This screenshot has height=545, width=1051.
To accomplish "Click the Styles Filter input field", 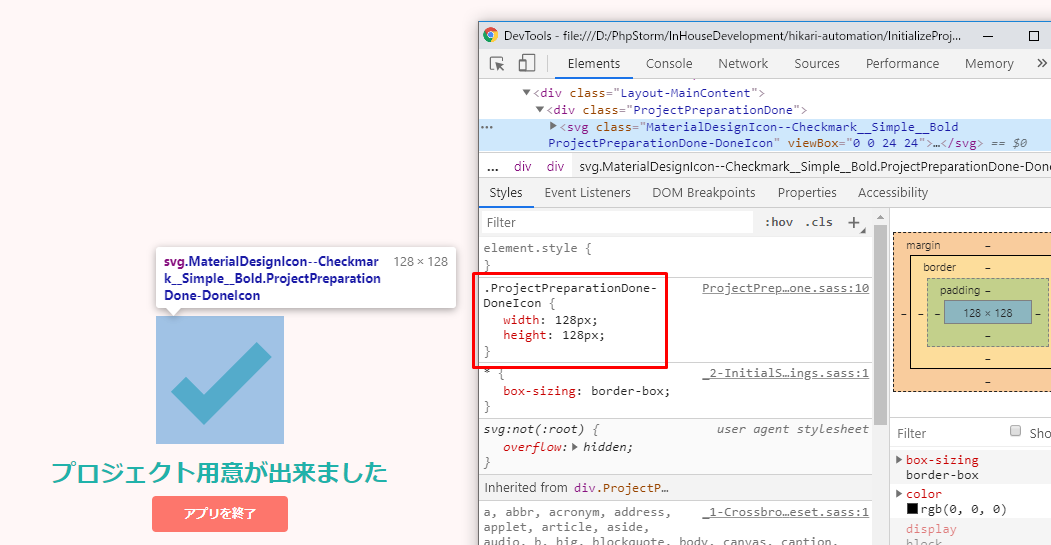I will 617,223.
